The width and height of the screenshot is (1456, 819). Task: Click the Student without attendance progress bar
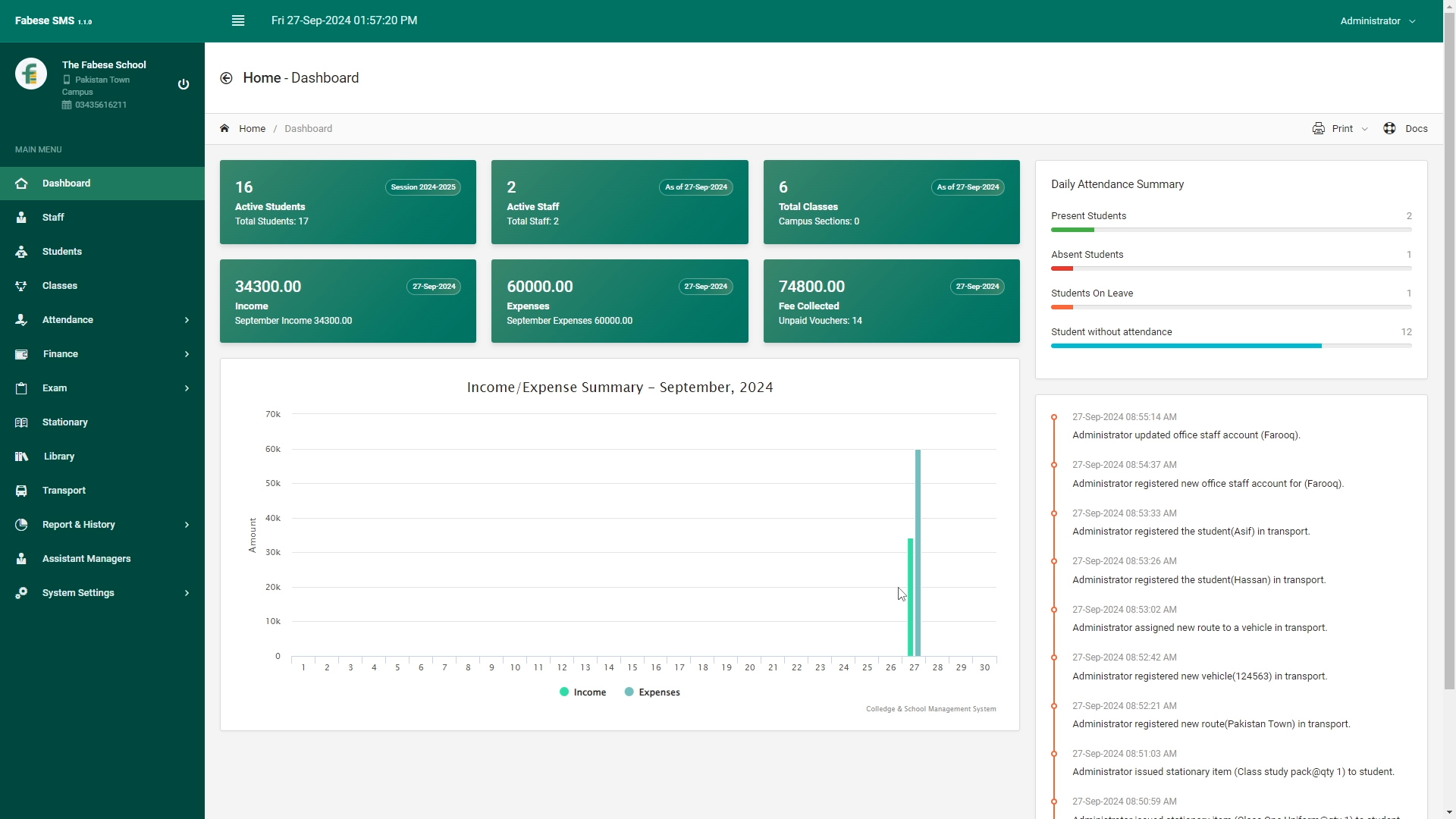1232,346
